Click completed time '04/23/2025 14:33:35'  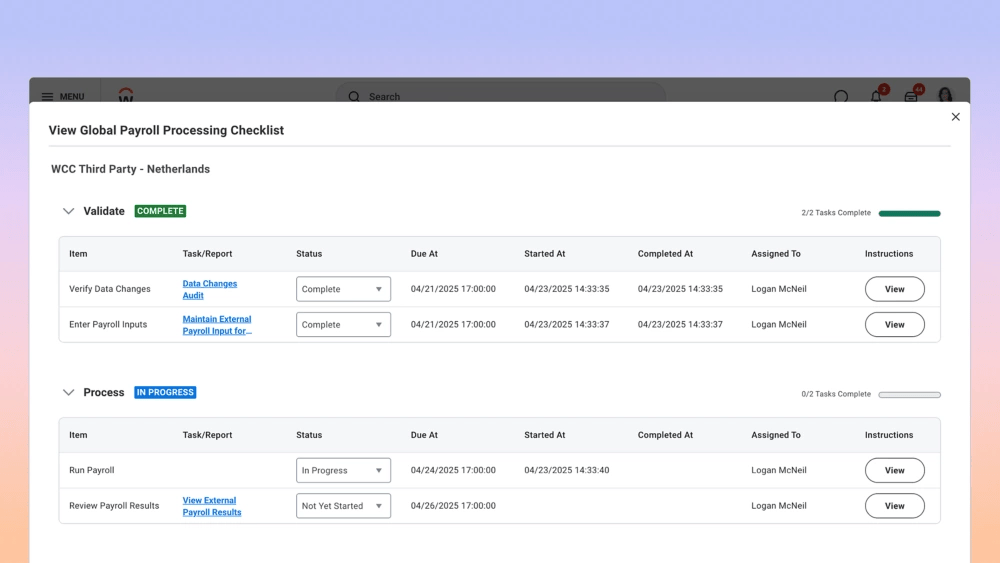(680, 289)
